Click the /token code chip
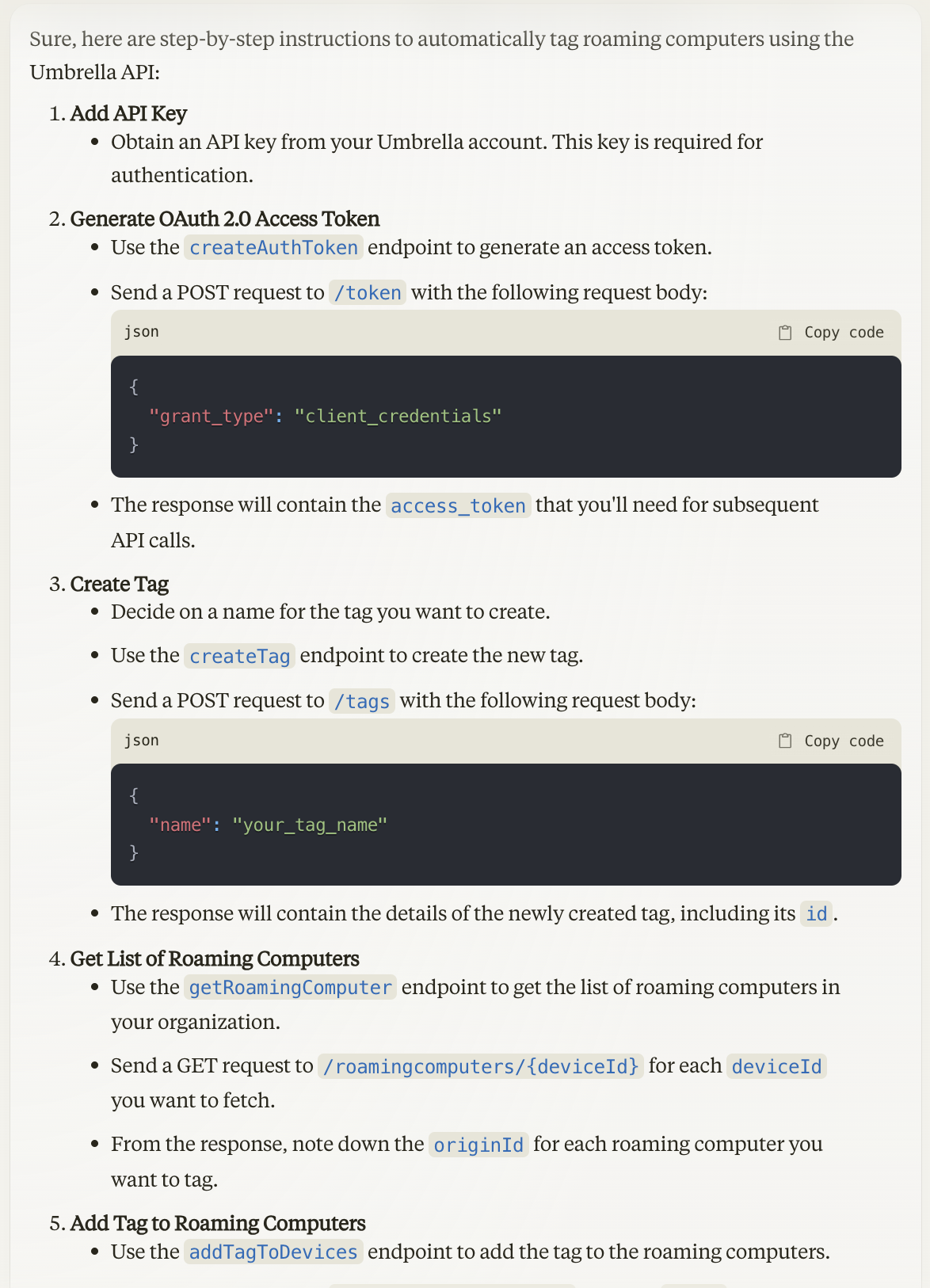 pyautogui.click(x=367, y=292)
